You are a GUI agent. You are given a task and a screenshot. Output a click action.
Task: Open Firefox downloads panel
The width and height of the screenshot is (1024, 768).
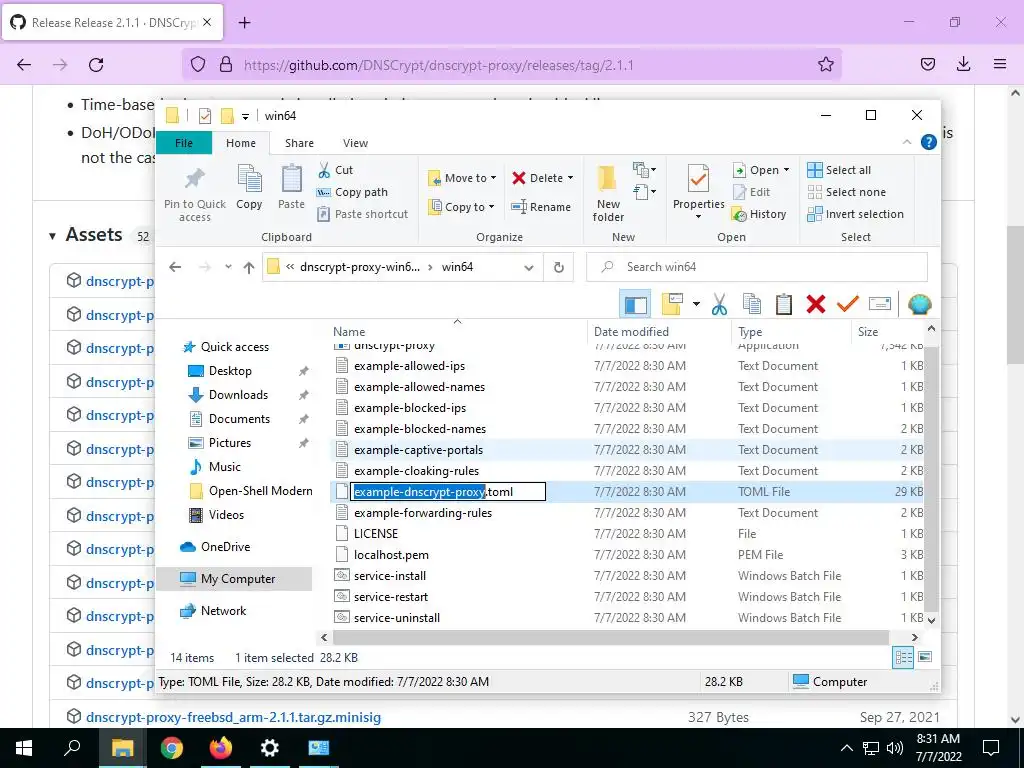(963, 65)
